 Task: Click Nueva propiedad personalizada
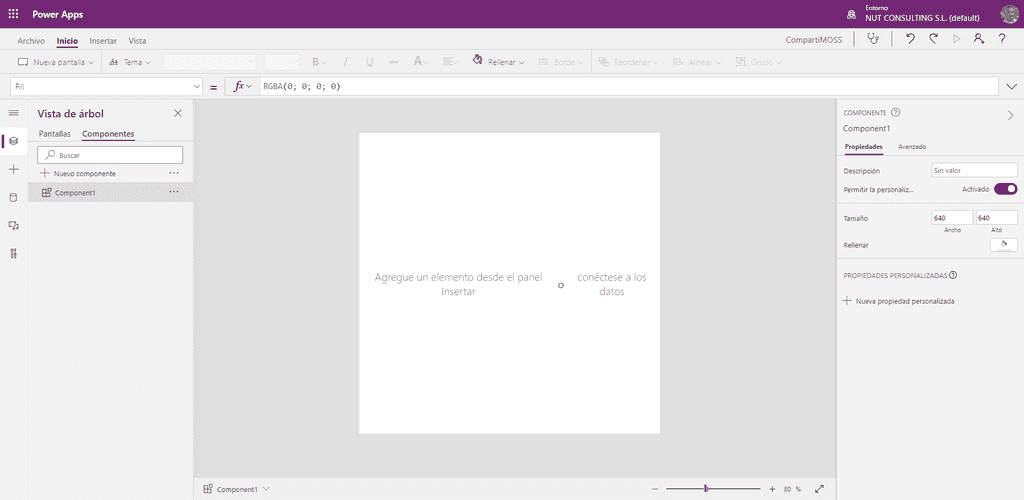click(899, 302)
